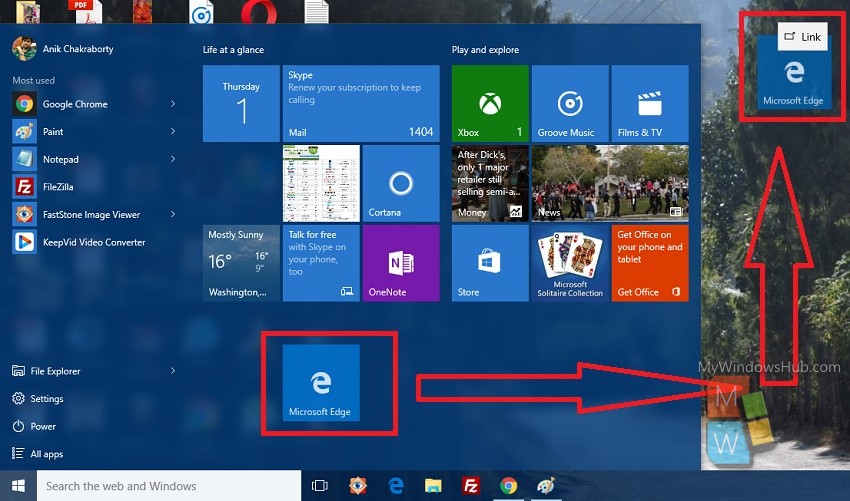Open the Get Office tile
This screenshot has height=501, width=850.
point(650,263)
